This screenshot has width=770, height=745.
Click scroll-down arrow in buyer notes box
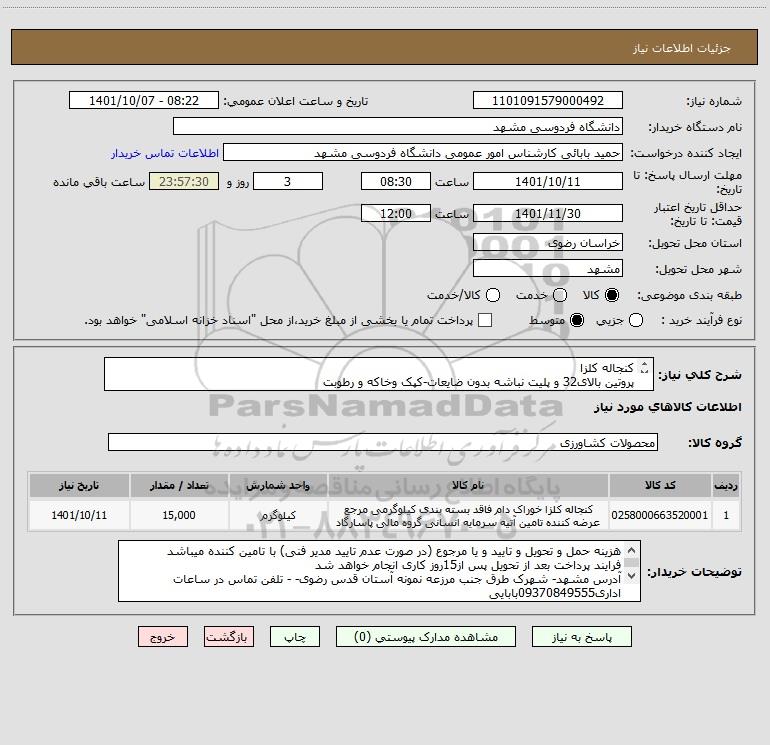tap(632, 576)
